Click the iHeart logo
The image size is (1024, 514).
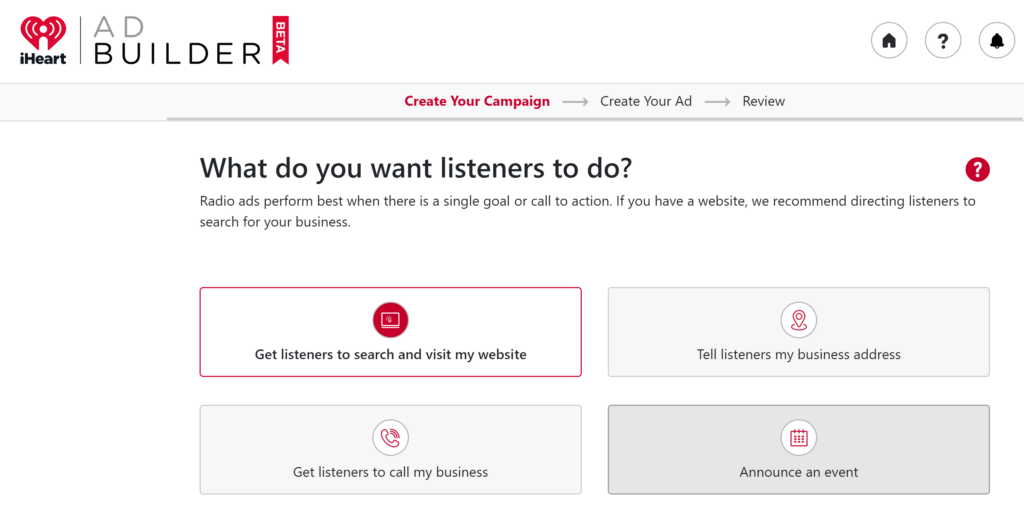tap(43, 40)
